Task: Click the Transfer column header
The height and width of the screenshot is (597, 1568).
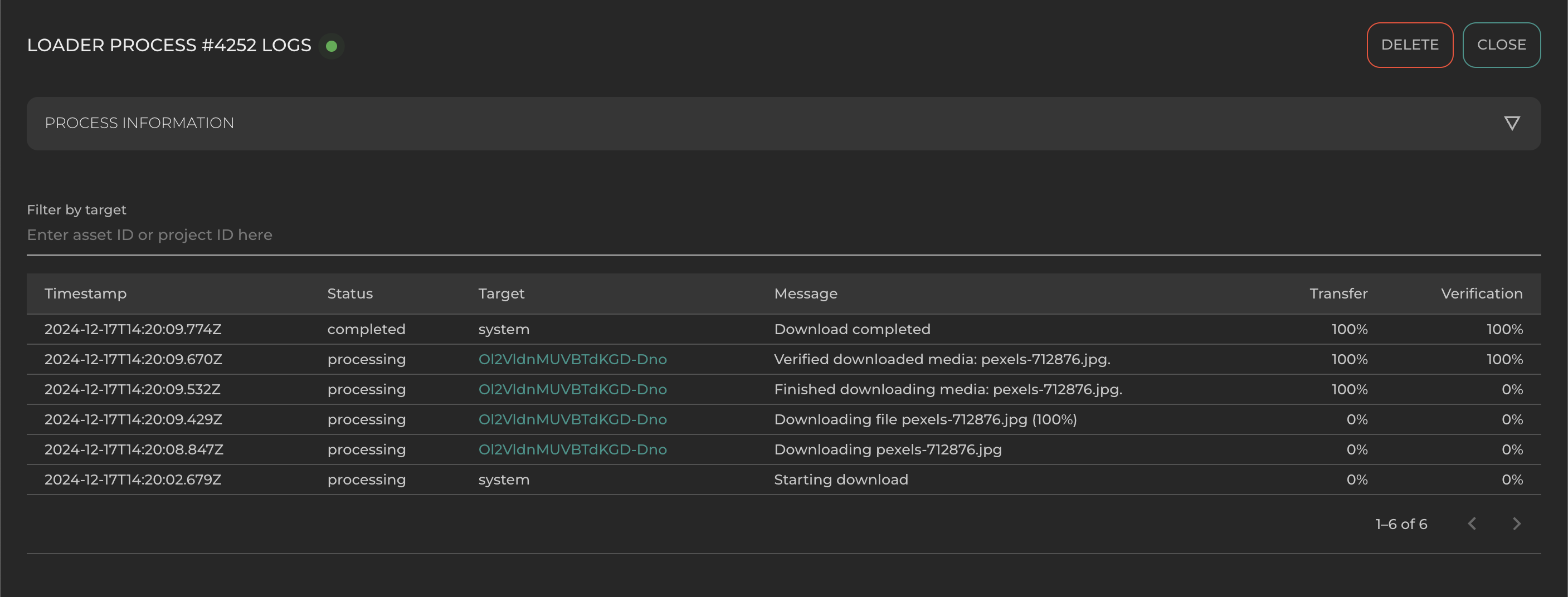Action: 1338,293
